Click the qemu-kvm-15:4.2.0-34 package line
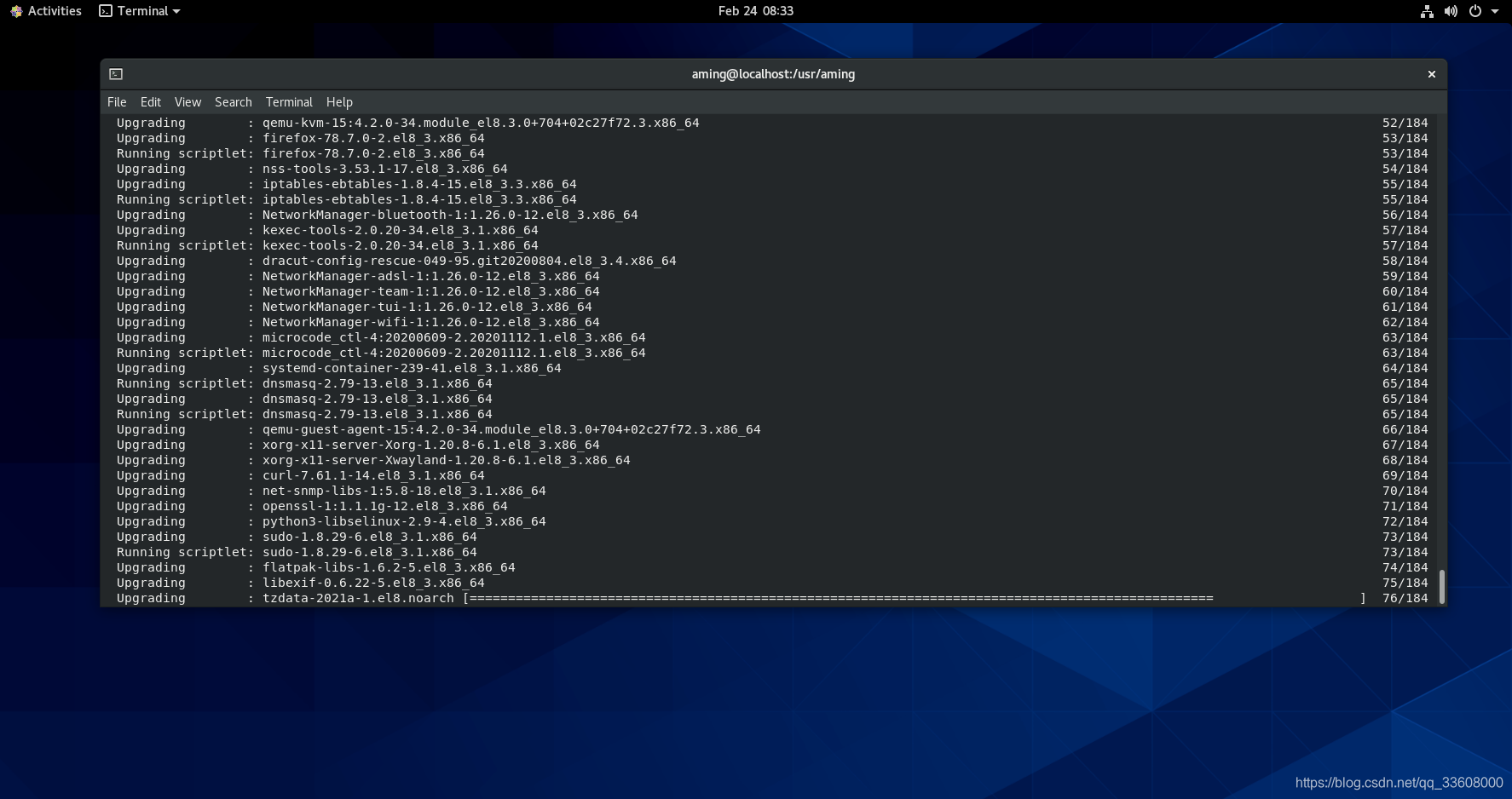1512x799 pixels. click(x=772, y=124)
